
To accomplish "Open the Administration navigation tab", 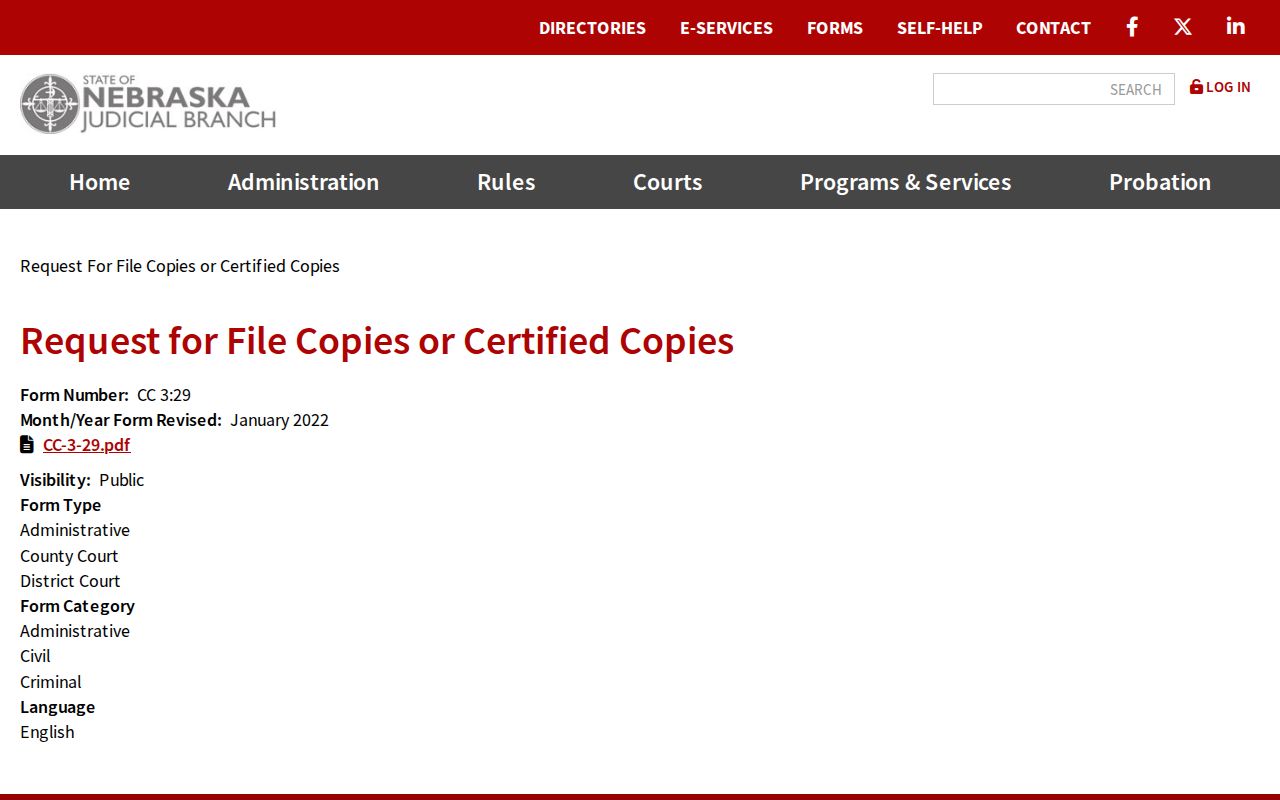I will pyautogui.click(x=303, y=182).
